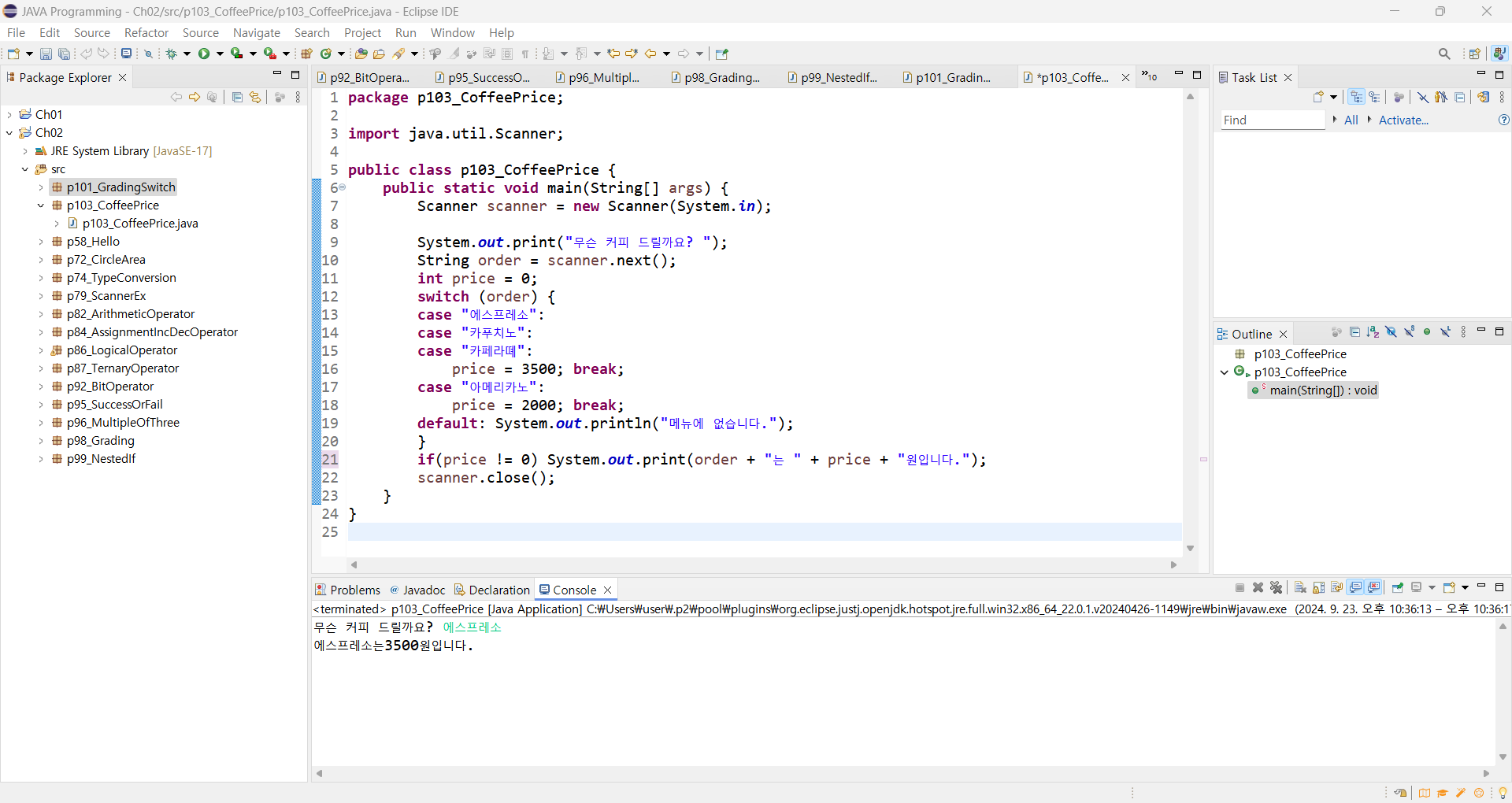
Task: Navigate Back with yellow left arrow
Action: [x=650, y=54]
